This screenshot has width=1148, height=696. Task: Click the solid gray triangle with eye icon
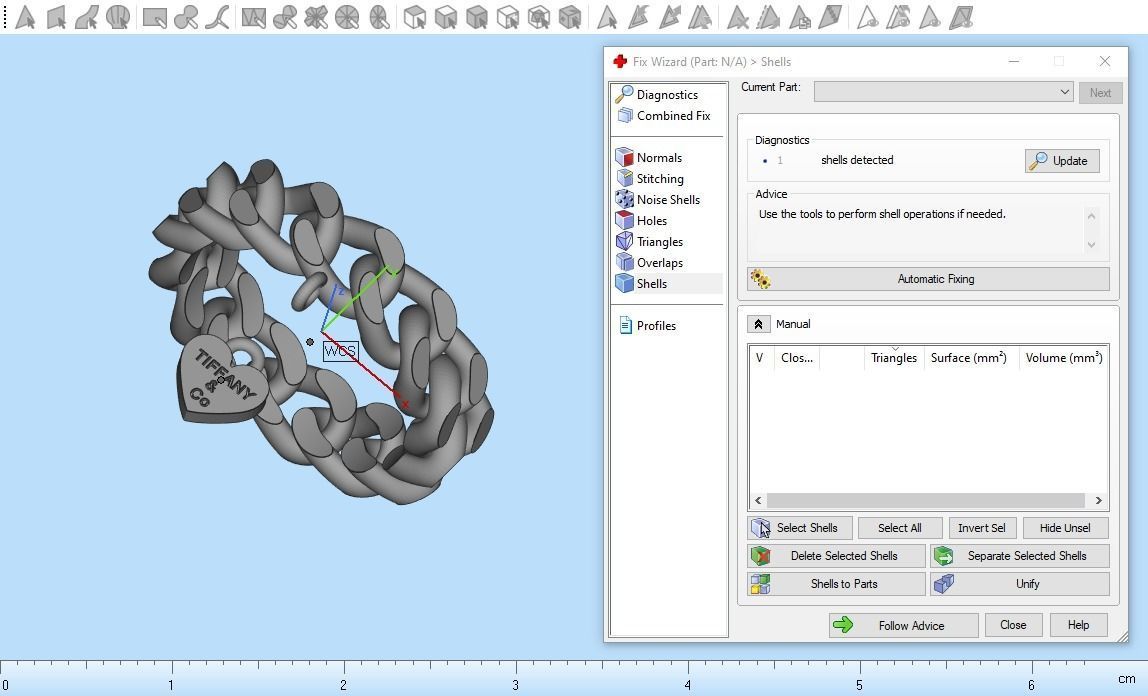pos(930,17)
